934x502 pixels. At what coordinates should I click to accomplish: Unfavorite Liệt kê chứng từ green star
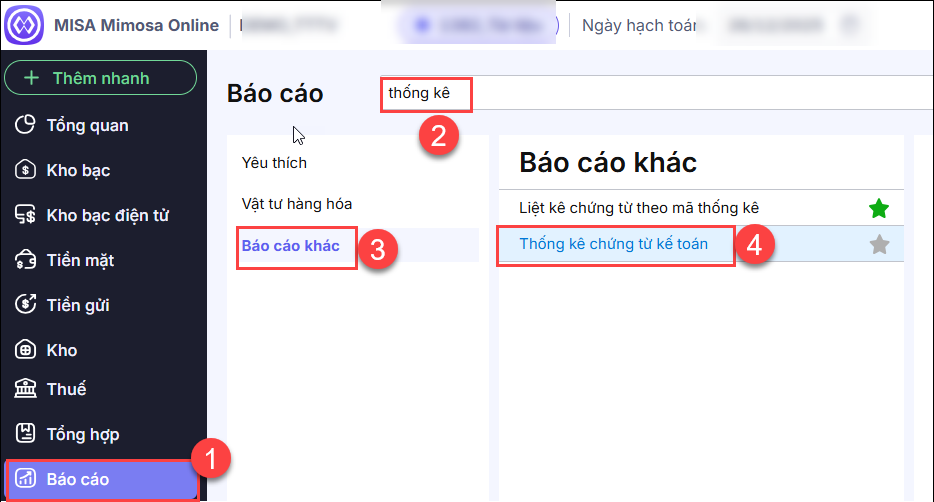pyautogui.click(x=879, y=208)
